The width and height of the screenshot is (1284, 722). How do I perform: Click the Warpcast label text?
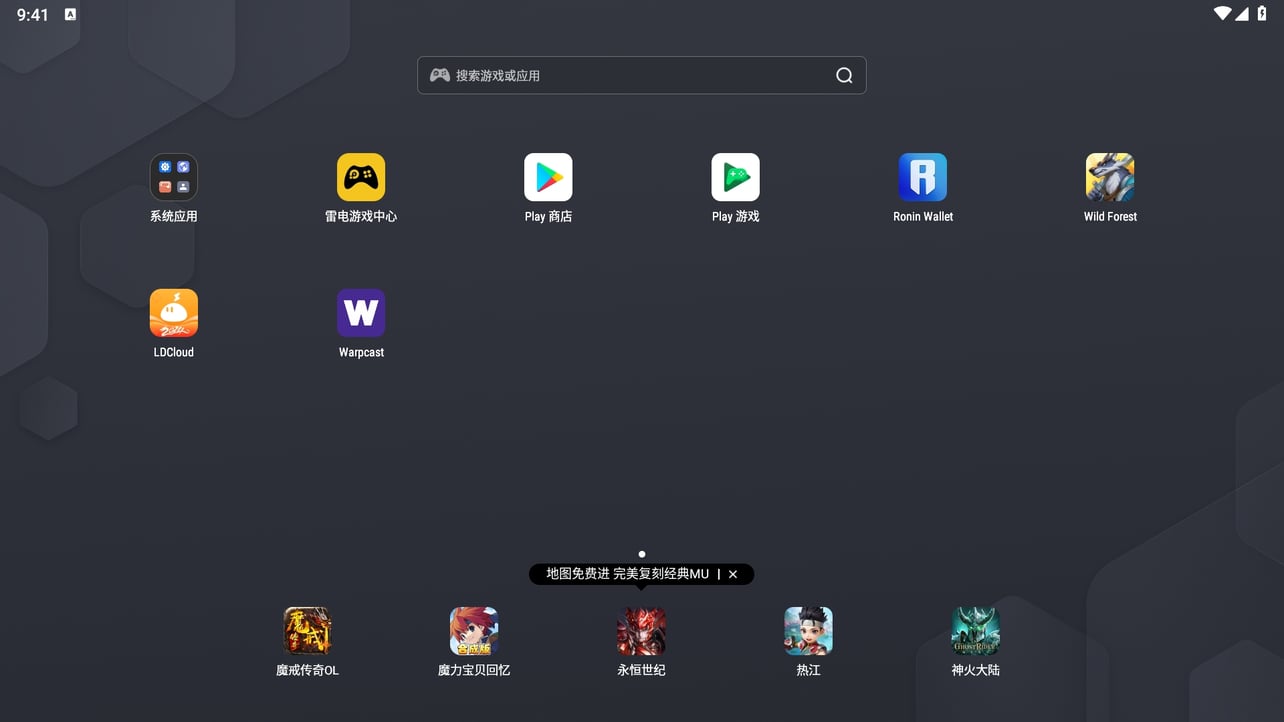361,352
